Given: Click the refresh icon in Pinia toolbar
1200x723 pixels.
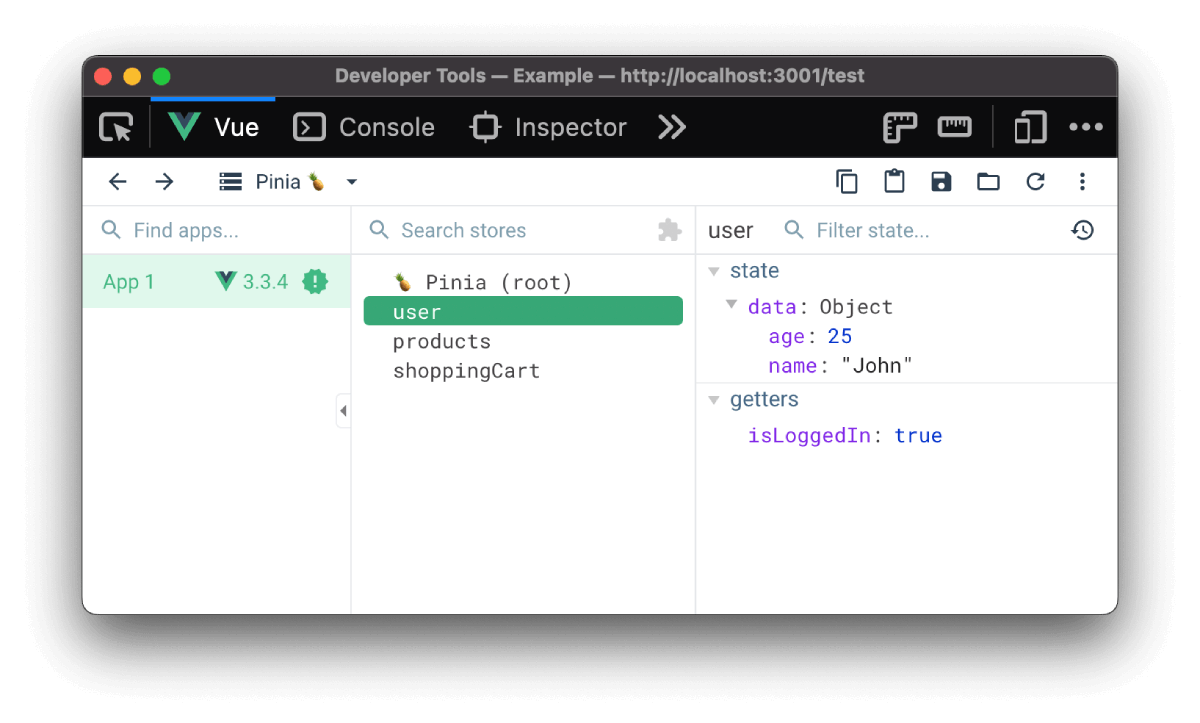Looking at the screenshot, I should pyautogui.click(x=1035, y=181).
